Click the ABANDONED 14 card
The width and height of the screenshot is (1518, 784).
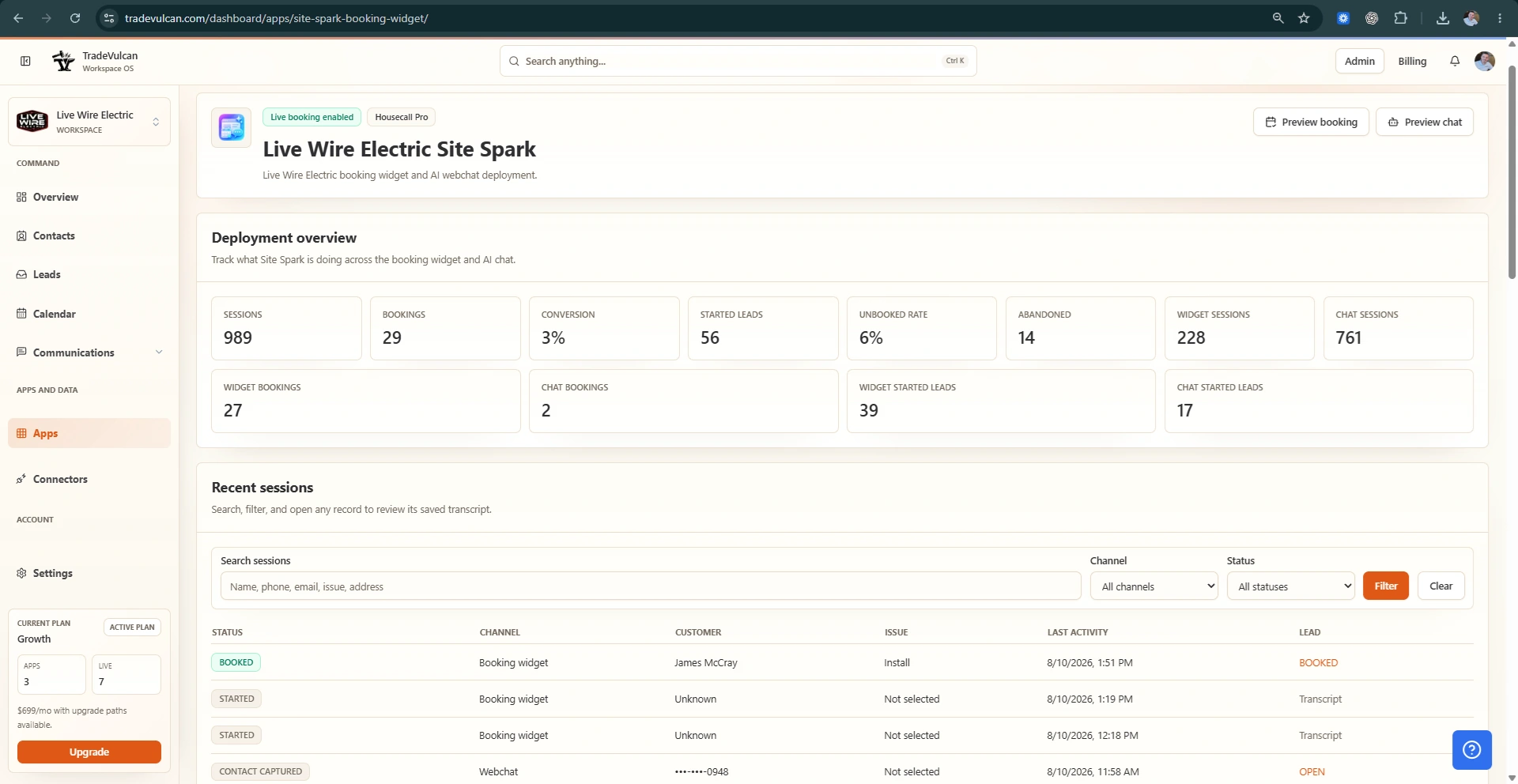click(x=1081, y=328)
